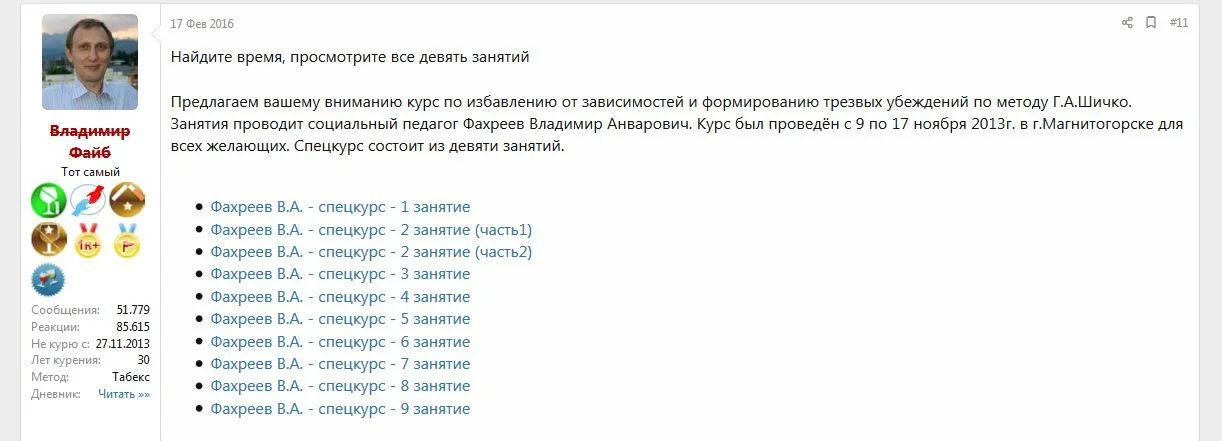Viewport: 1222px width, 441px height.
Task: Open the post permalink #11
Action: [1178, 23]
